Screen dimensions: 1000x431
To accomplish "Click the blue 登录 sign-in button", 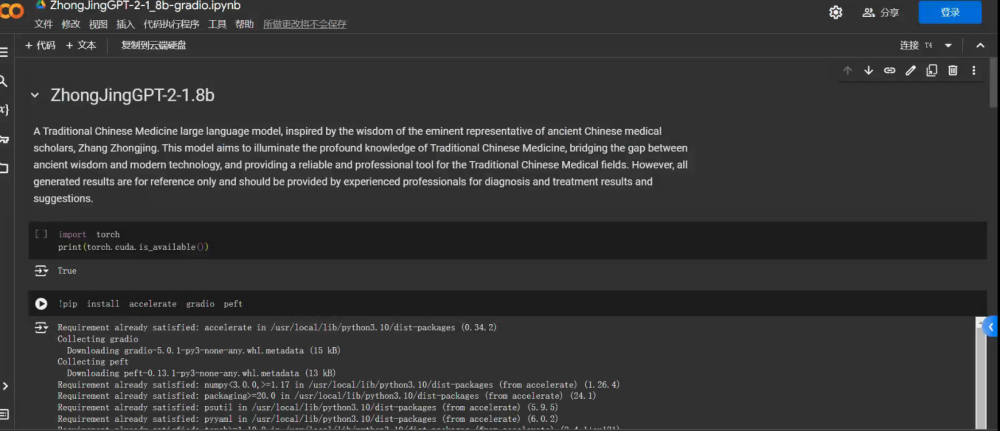I will click(x=950, y=12).
